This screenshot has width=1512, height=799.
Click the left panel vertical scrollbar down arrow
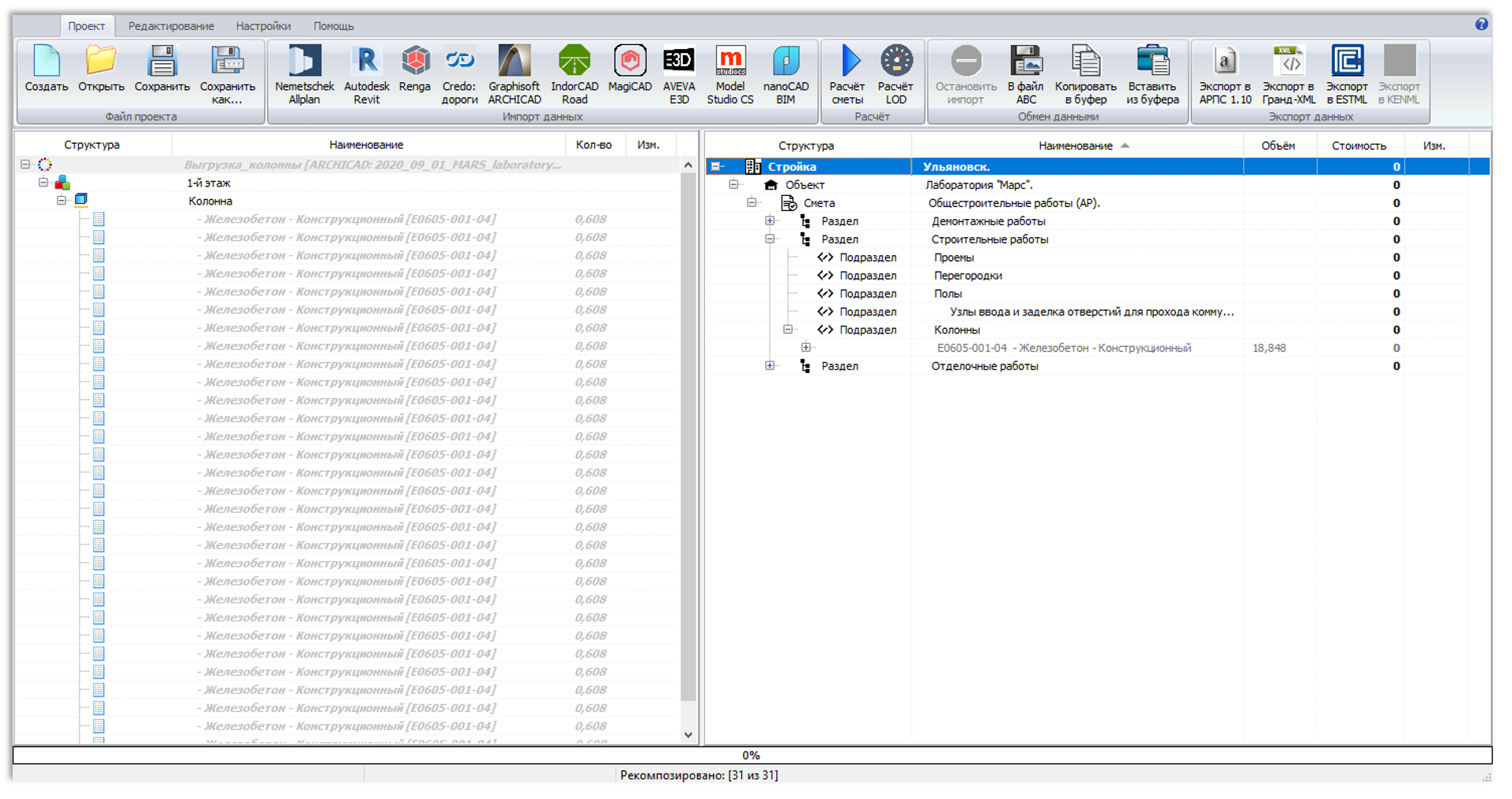click(688, 734)
